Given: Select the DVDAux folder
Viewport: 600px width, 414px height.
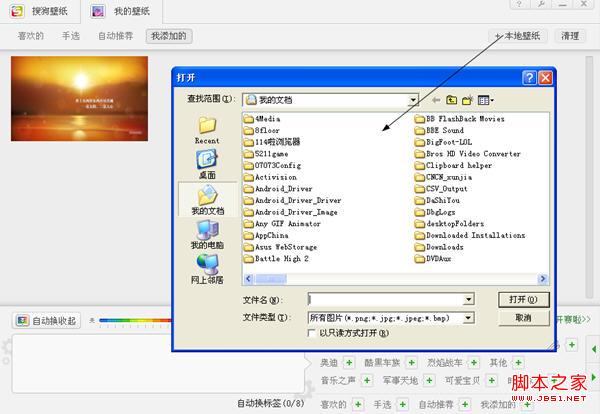Looking at the screenshot, I should pyautogui.click(x=433, y=259).
